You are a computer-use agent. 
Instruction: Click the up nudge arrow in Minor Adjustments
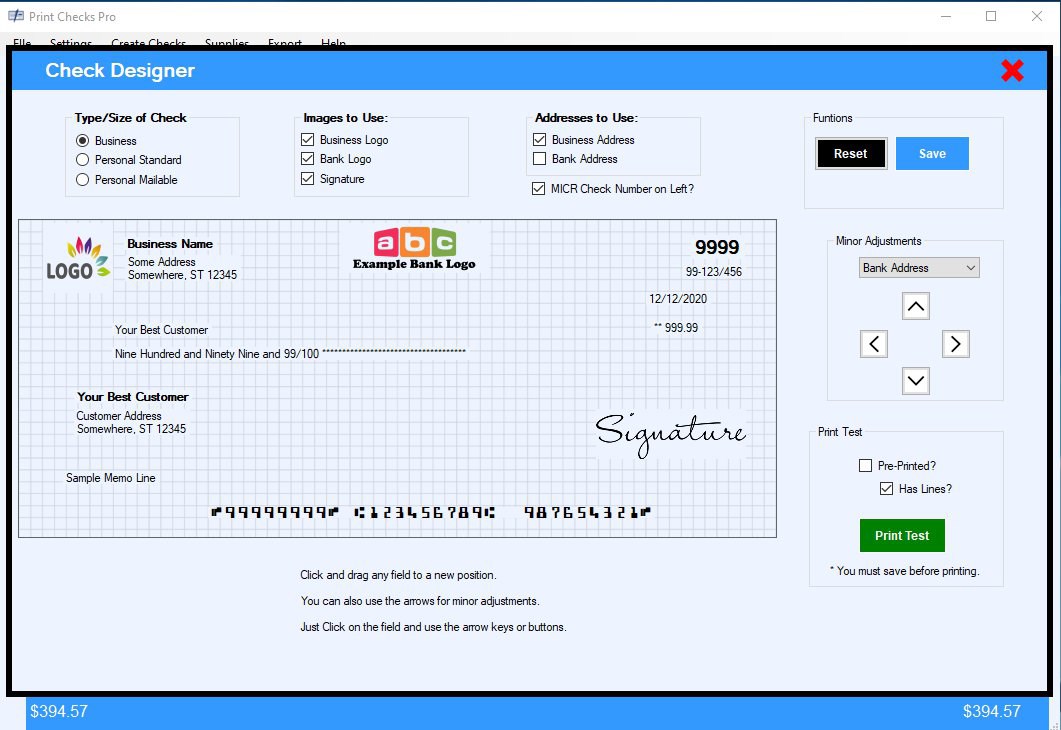tap(915, 306)
